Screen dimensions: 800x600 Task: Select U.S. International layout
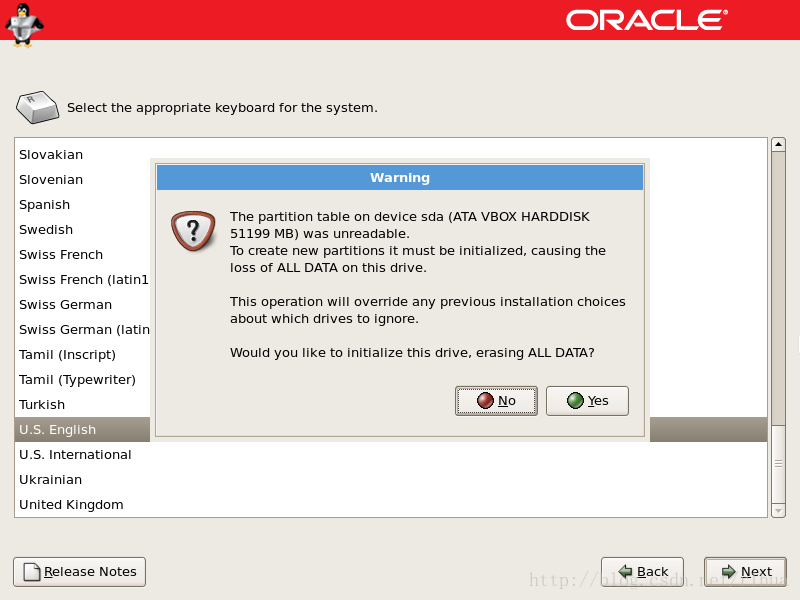click(391, 455)
